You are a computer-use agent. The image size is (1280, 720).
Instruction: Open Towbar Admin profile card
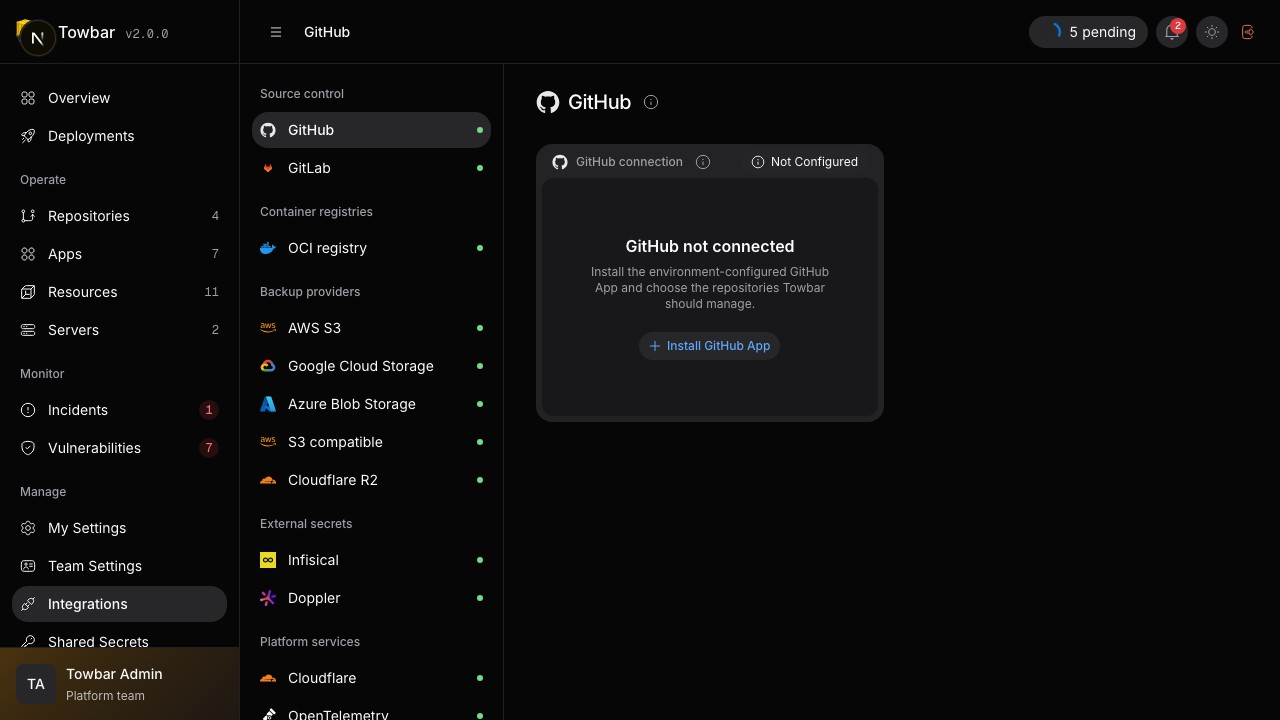(119, 684)
